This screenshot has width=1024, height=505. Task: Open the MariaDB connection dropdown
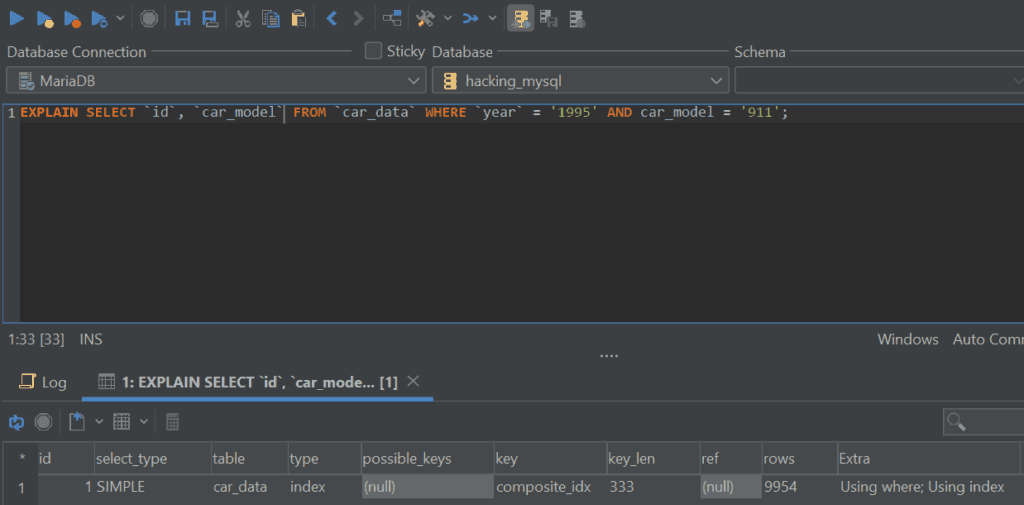click(216, 81)
